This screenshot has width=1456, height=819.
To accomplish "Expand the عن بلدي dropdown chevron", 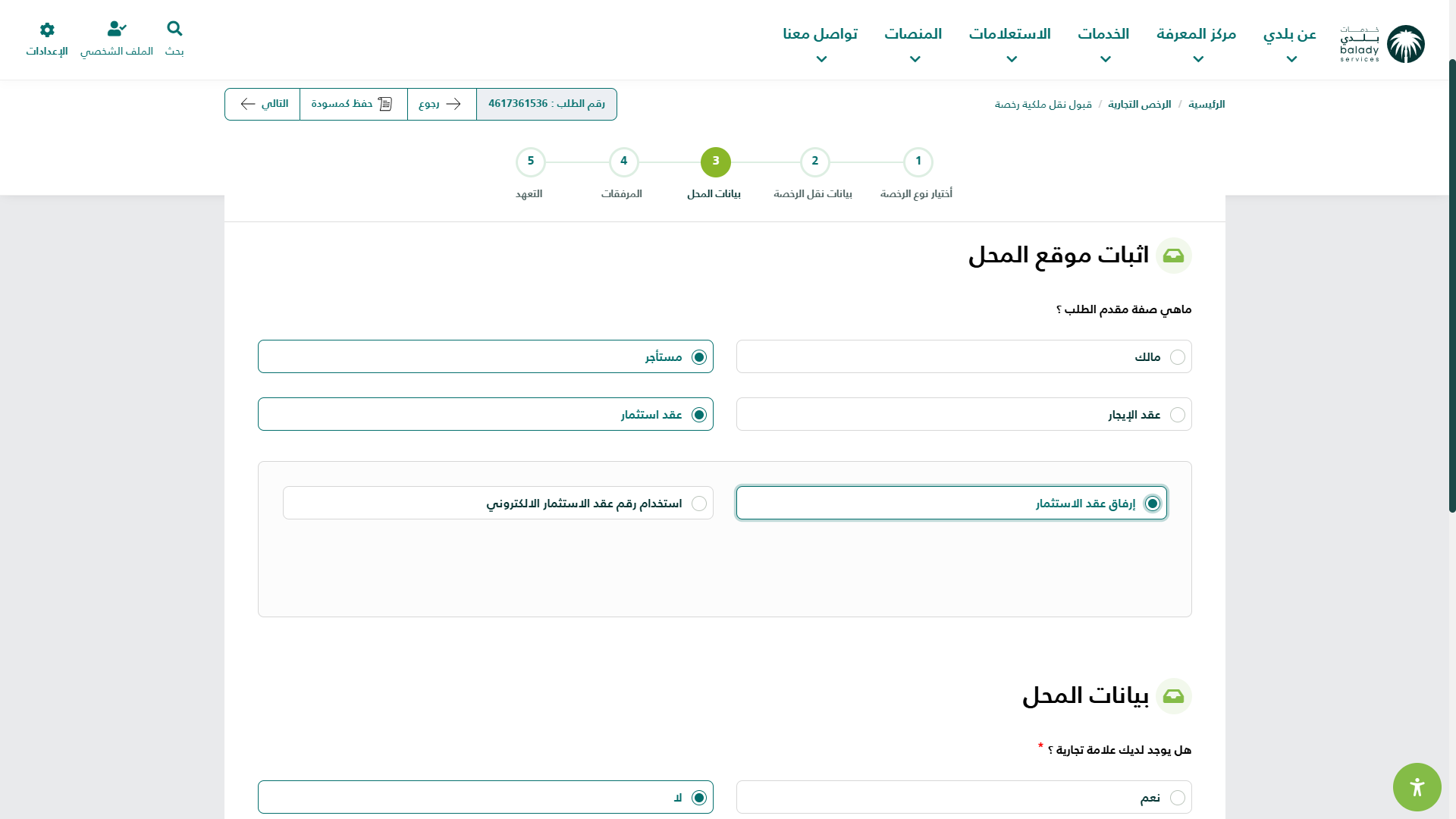I will click(x=1291, y=59).
